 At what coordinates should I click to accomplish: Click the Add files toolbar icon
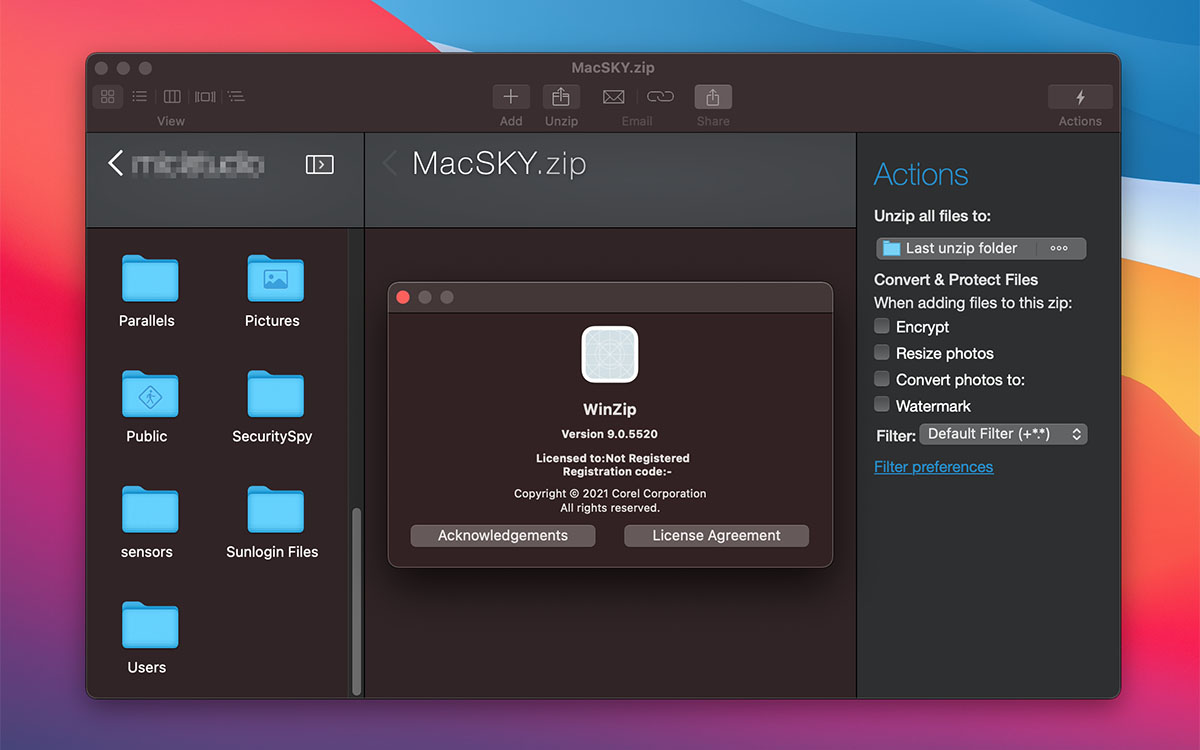coord(511,97)
